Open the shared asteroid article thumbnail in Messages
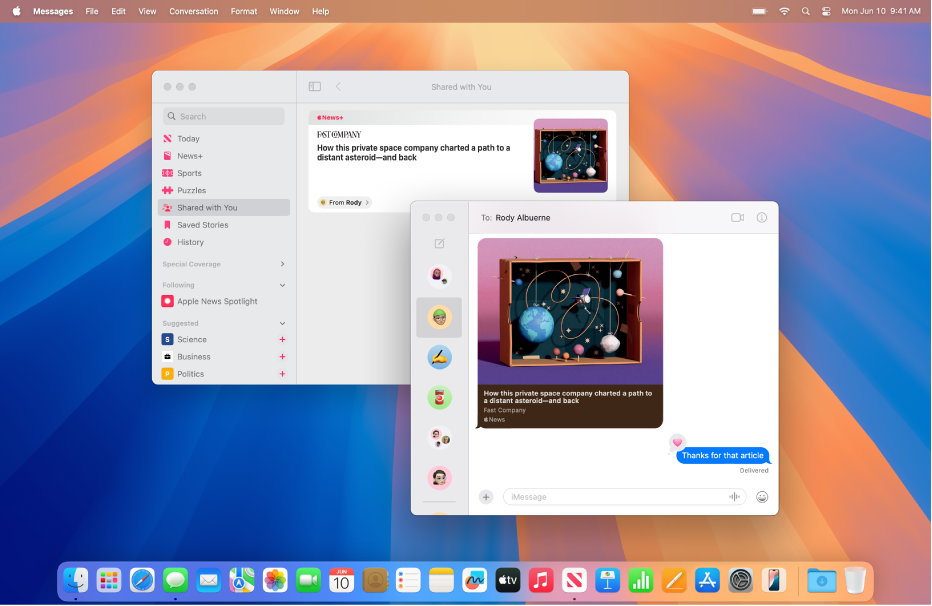 pyautogui.click(x=570, y=310)
